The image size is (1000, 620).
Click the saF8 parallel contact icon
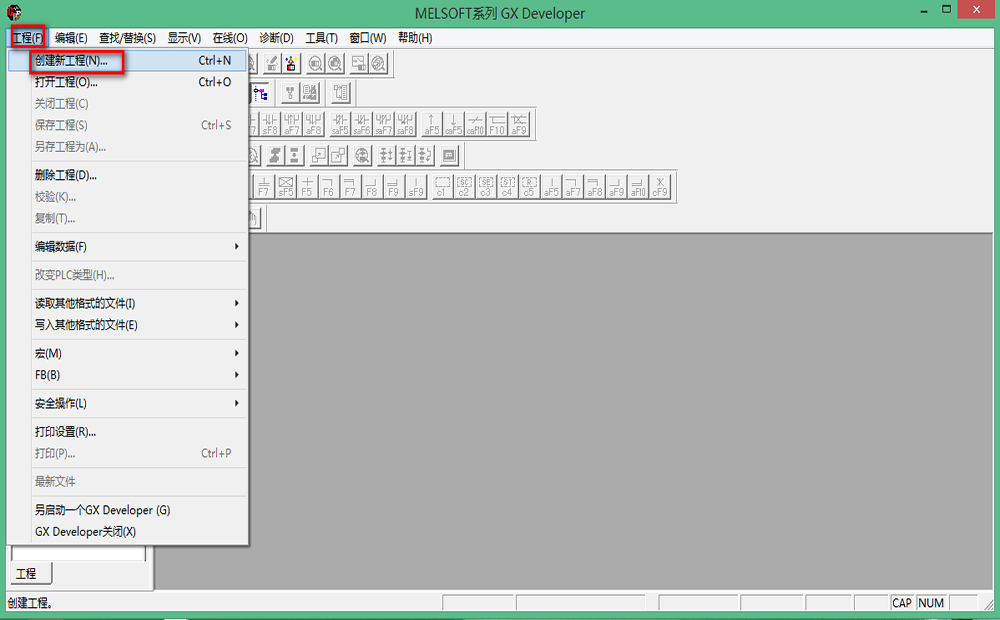(405, 124)
